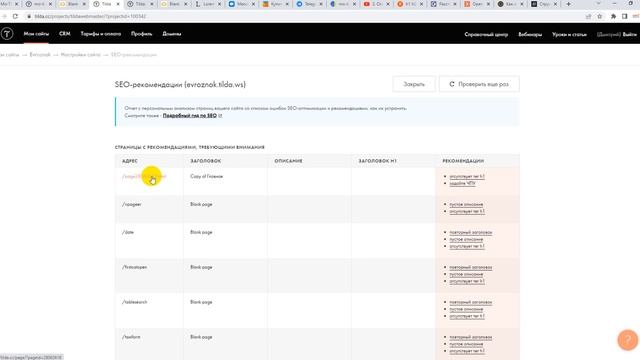Switch to the YouTube browser tab
Viewport: 640px width, 360px height.
(x=376, y=4)
